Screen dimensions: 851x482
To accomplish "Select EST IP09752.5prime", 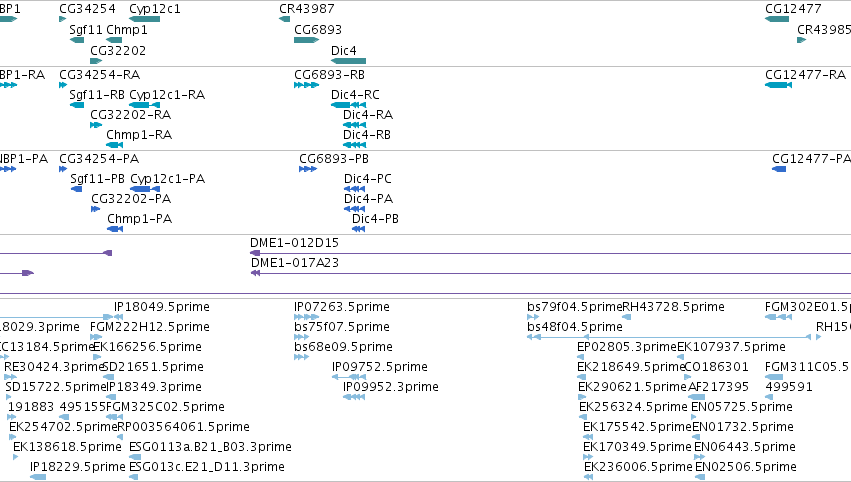I will (380, 367).
